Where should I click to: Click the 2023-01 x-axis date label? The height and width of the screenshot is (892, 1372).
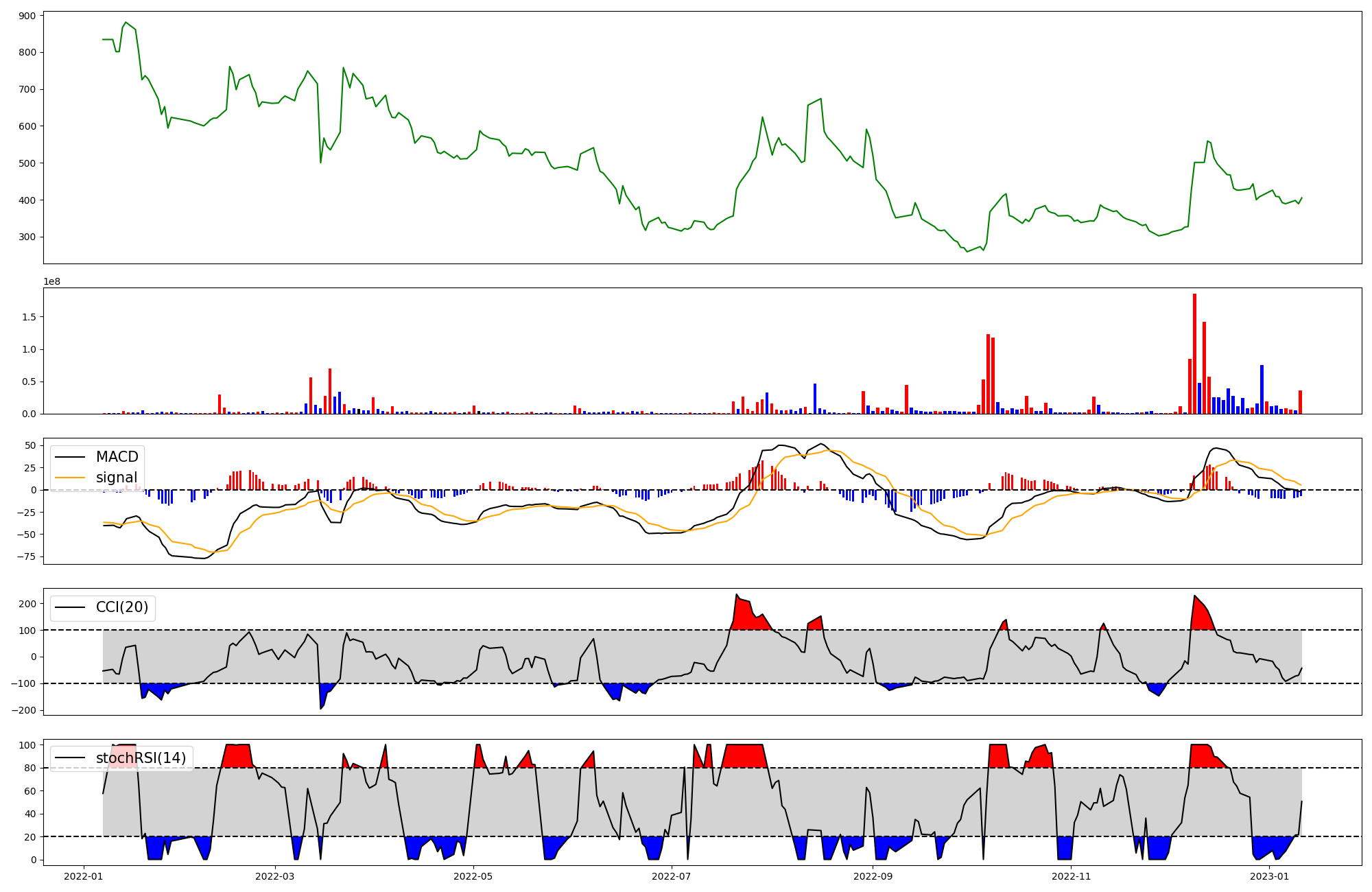(x=1269, y=876)
